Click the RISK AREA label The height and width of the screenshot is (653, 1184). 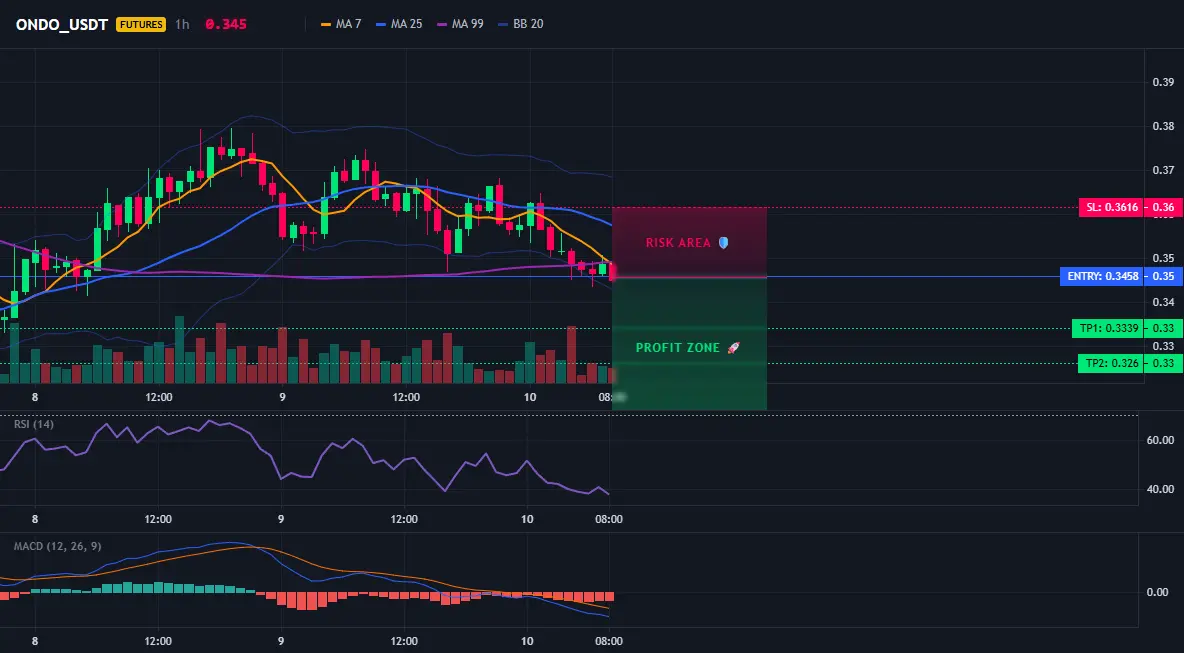coord(678,243)
